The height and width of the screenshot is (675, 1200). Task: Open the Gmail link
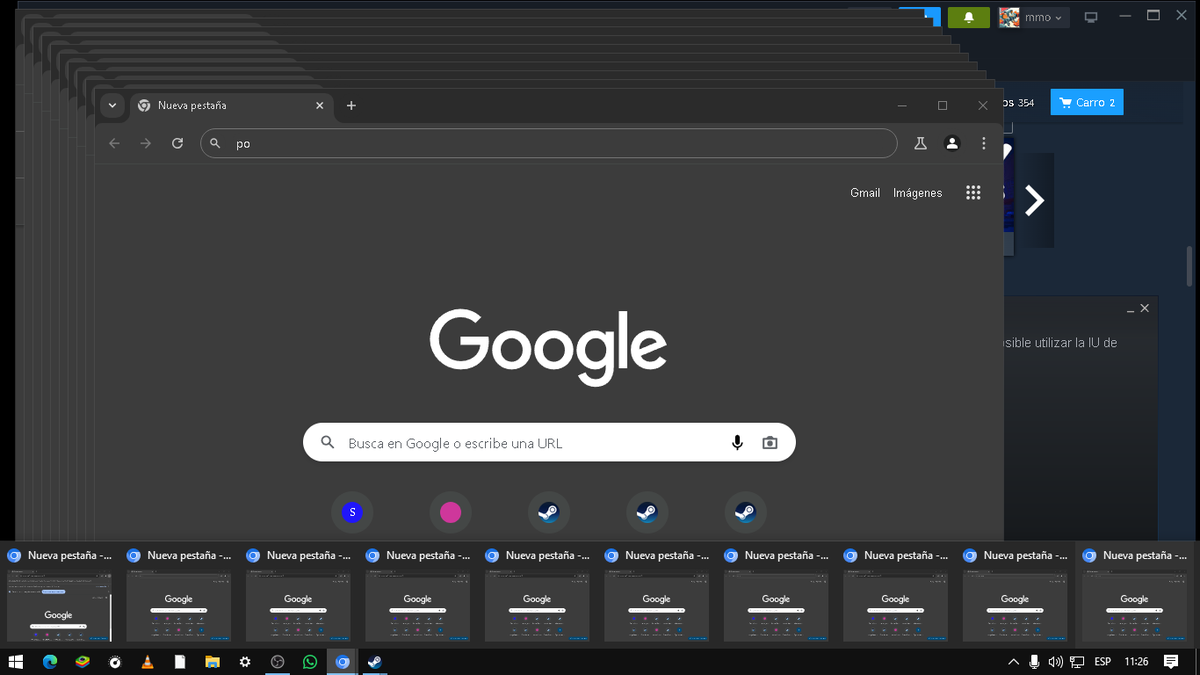pos(865,193)
